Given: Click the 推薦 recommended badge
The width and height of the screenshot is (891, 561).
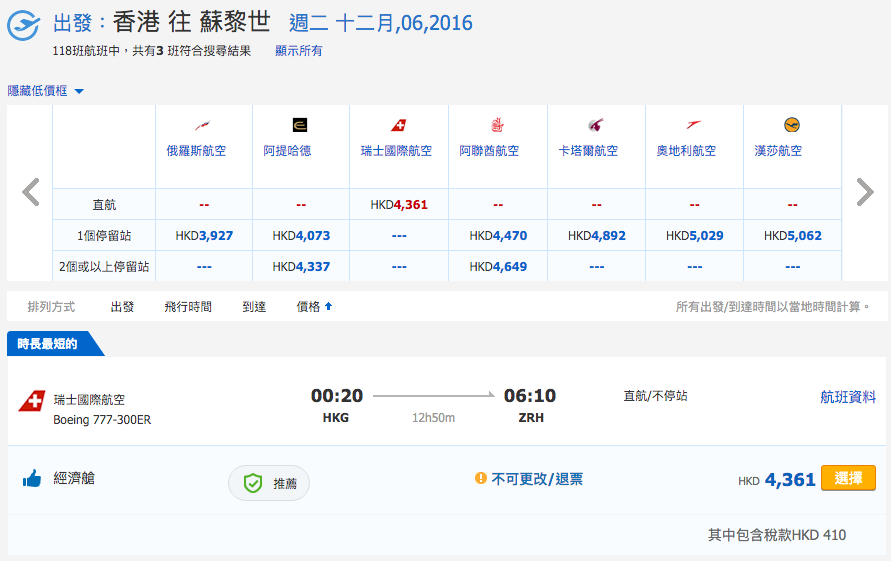Looking at the screenshot, I should [269, 483].
